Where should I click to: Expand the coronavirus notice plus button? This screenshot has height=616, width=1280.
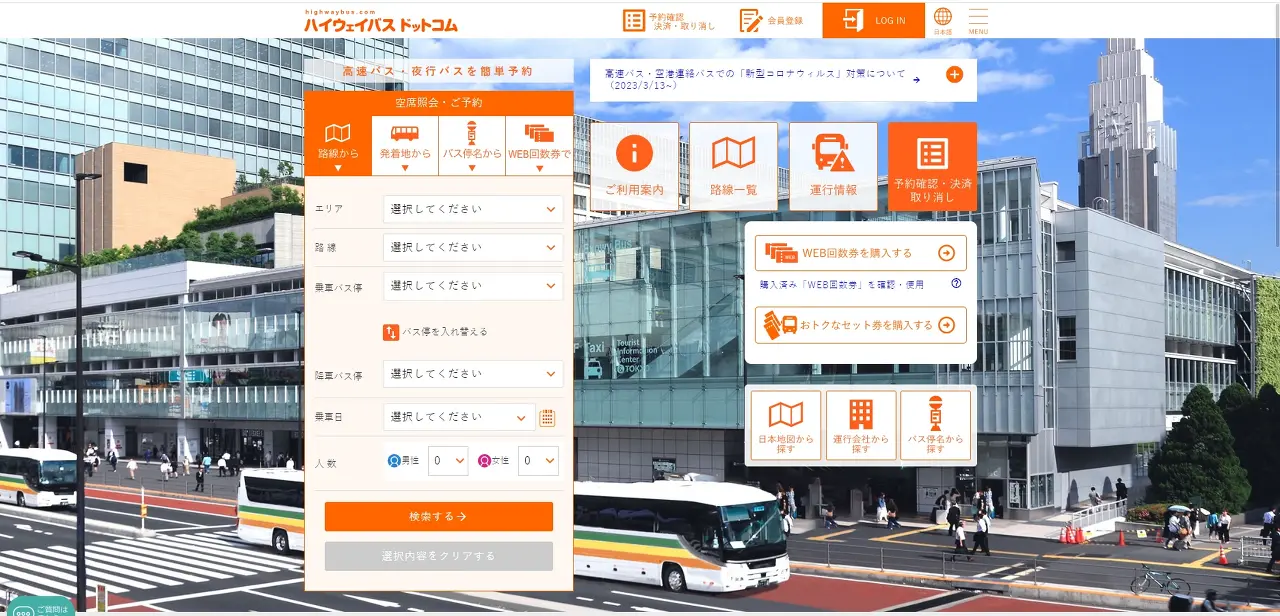pos(957,73)
